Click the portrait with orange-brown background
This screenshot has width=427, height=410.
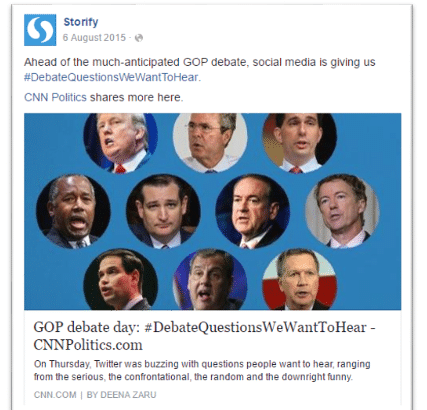tap(300, 142)
